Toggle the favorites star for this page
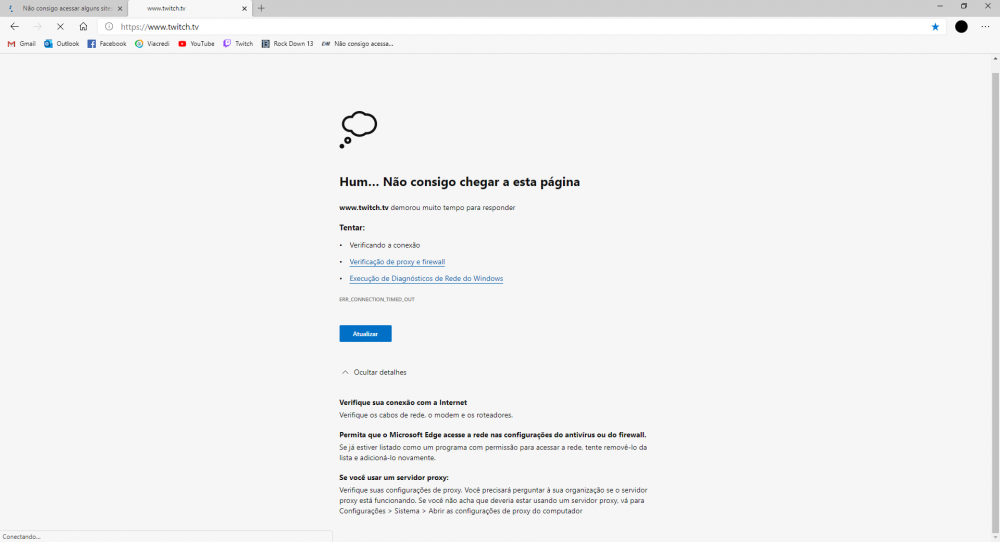The width and height of the screenshot is (1000, 542). click(x=935, y=27)
